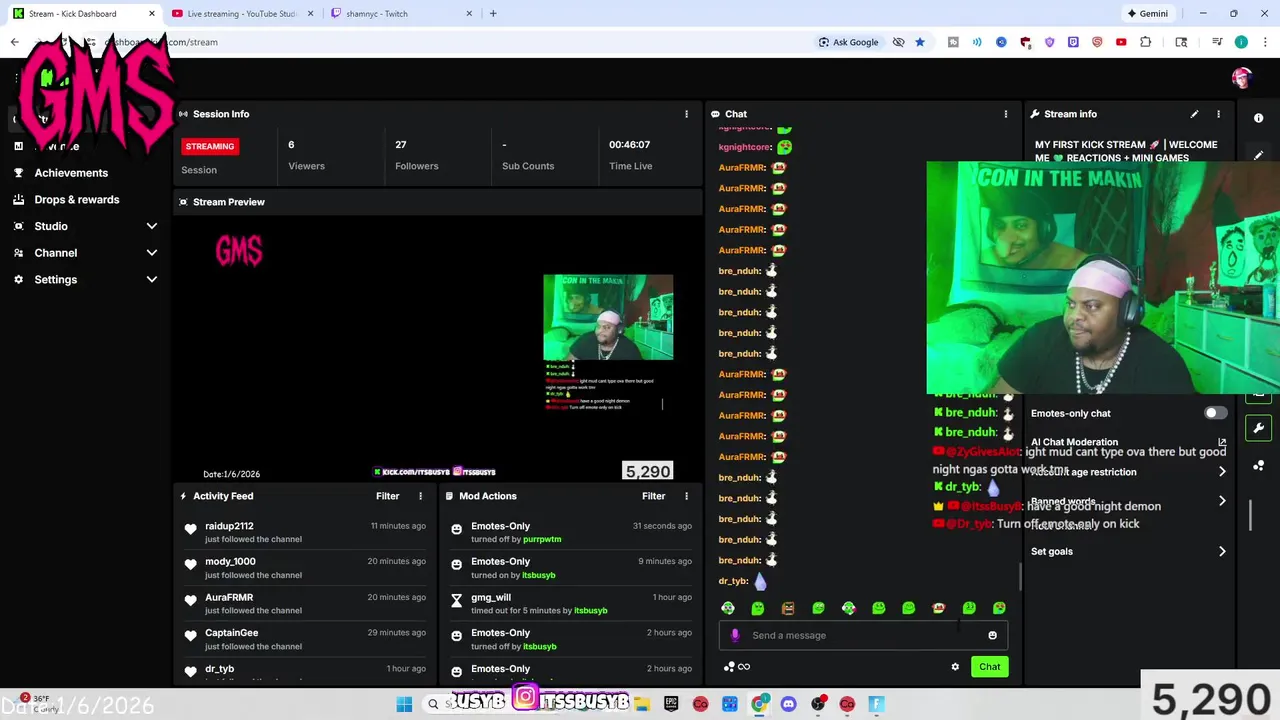Bookmark this page with the star icon
Image resolution: width=1280 pixels, height=720 pixels.
click(x=920, y=42)
